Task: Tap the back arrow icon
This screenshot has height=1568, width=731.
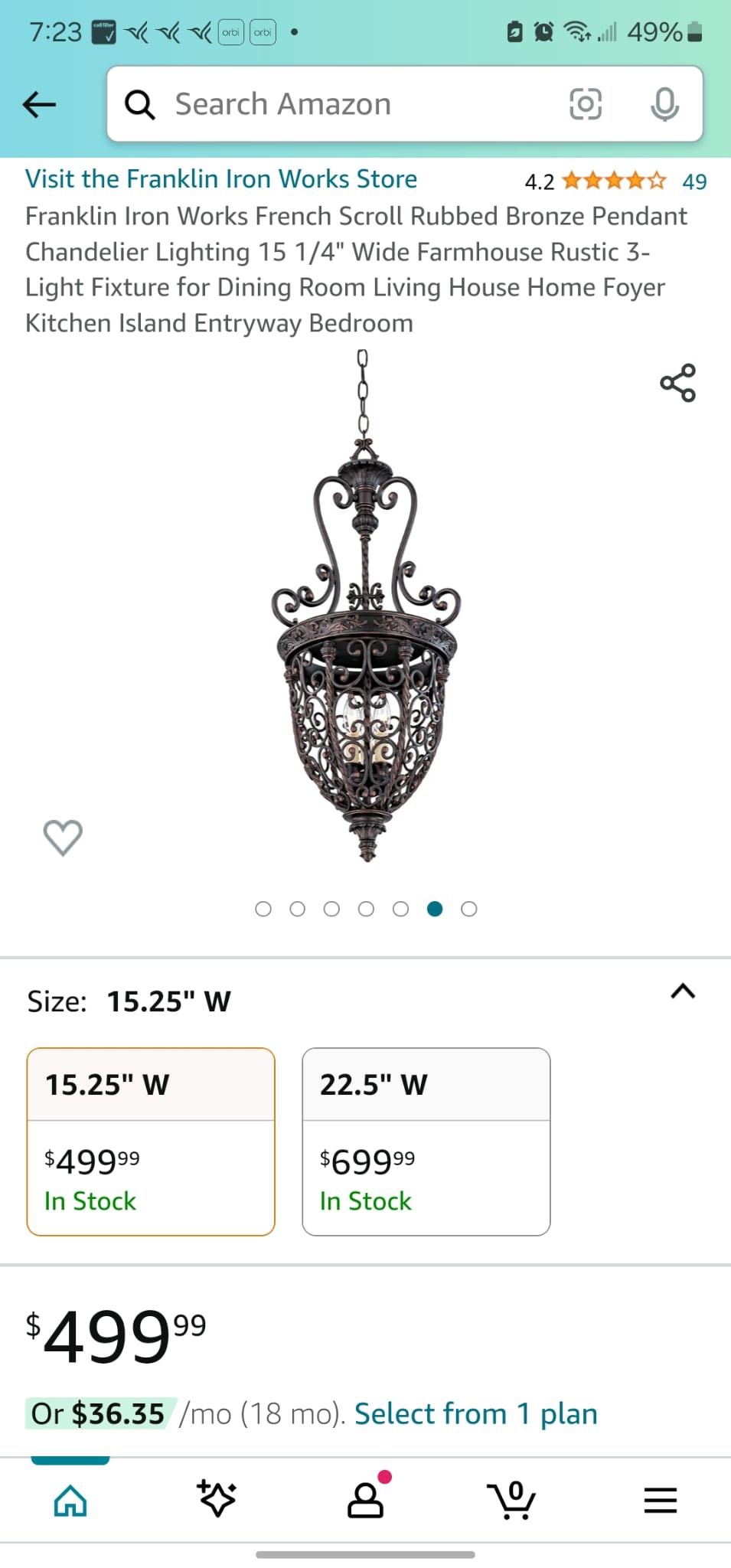Action: pos(40,104)
